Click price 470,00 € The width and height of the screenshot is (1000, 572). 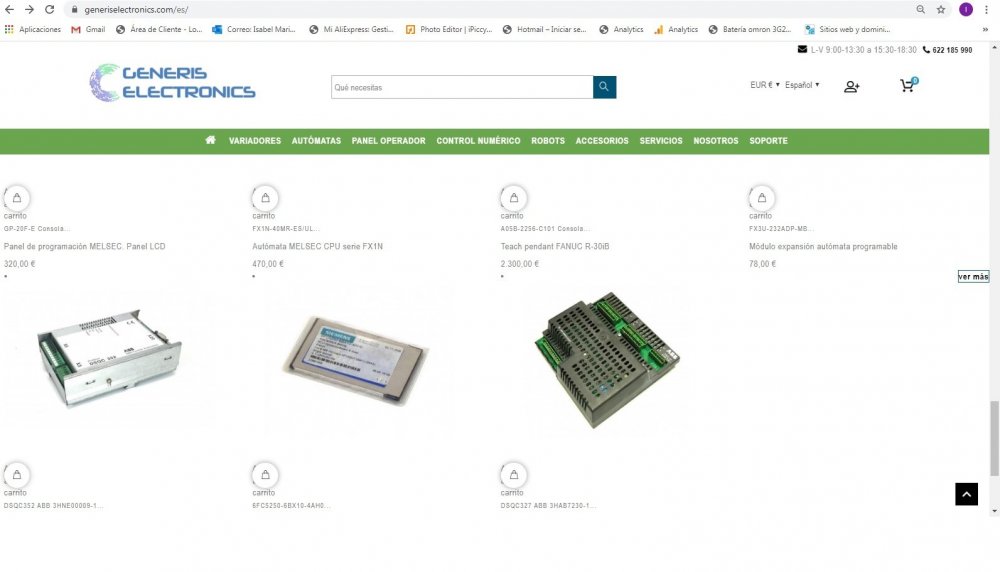(x=268, y=263)
